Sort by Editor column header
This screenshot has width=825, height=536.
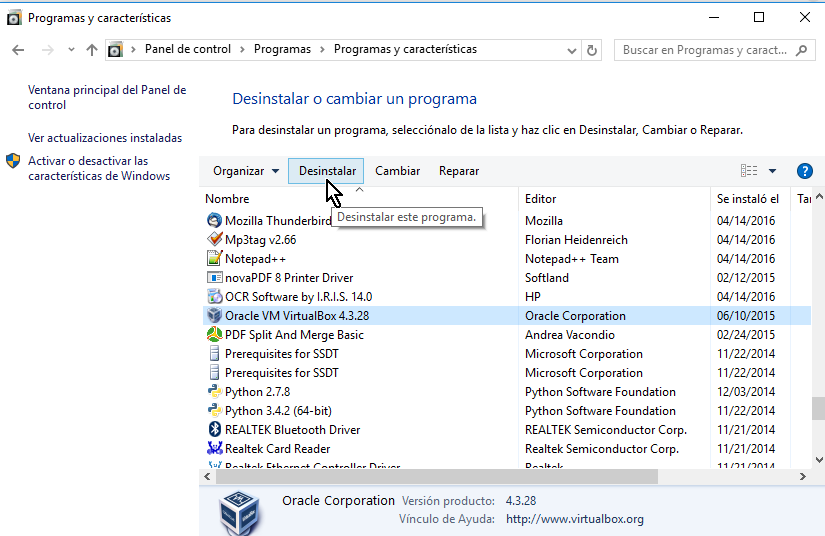(615, 199)
